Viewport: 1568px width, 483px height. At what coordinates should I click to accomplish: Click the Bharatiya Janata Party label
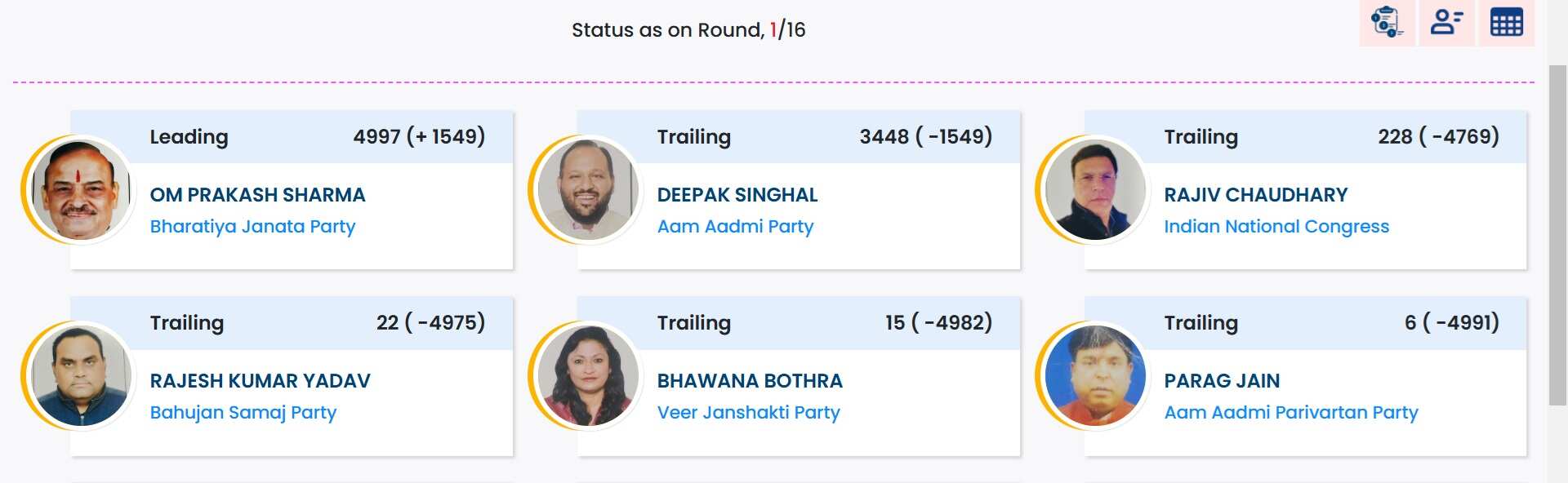(252, 226)
